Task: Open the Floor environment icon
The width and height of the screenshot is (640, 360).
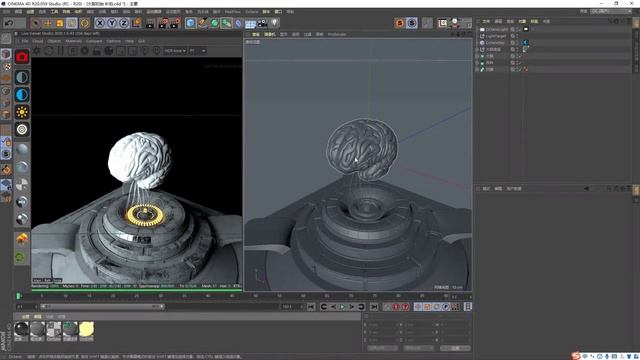Action: (x=250, y=23)
